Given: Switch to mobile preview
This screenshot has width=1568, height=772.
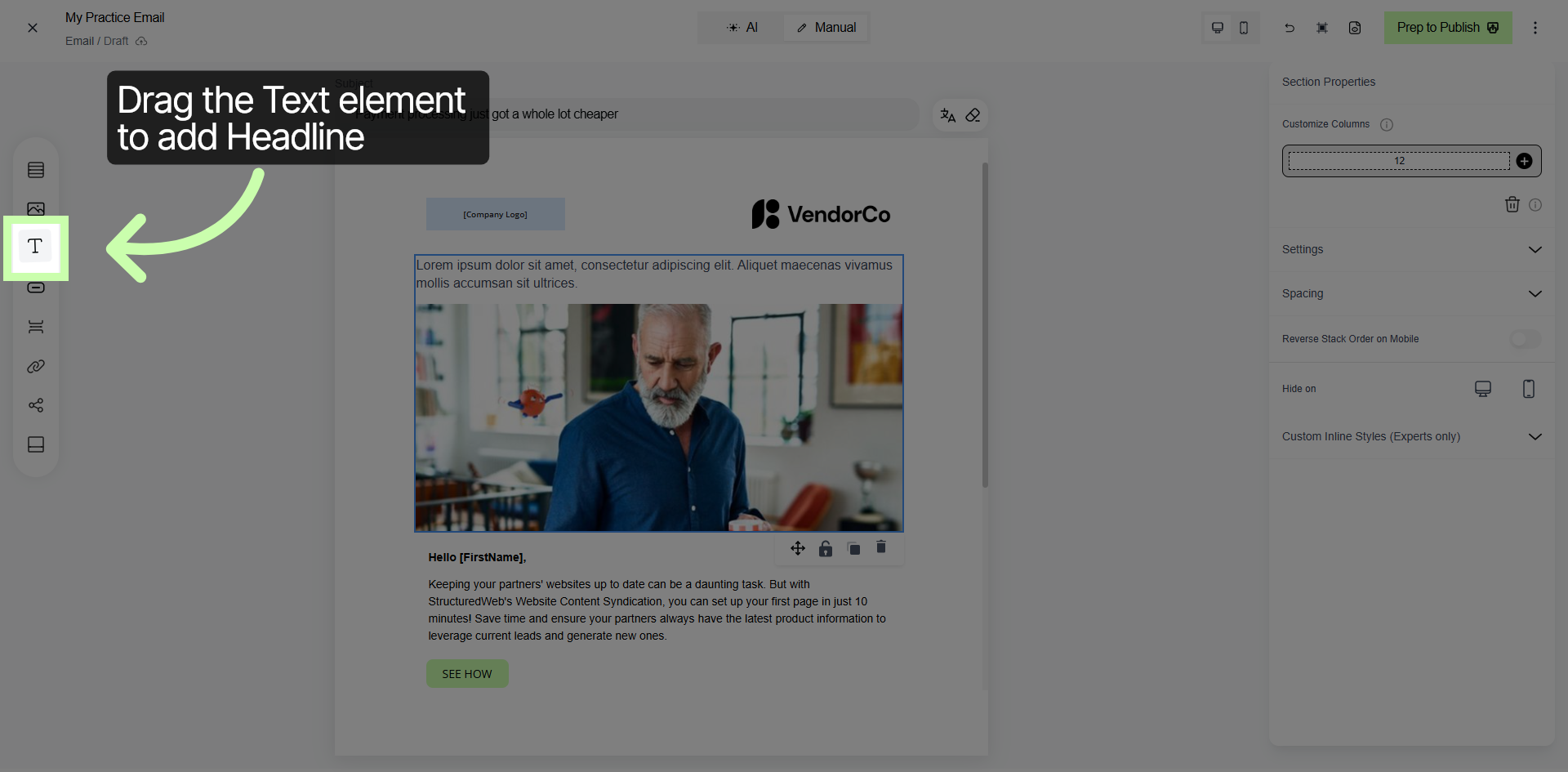Looking at the screenshot, I should click(1244, 28).
